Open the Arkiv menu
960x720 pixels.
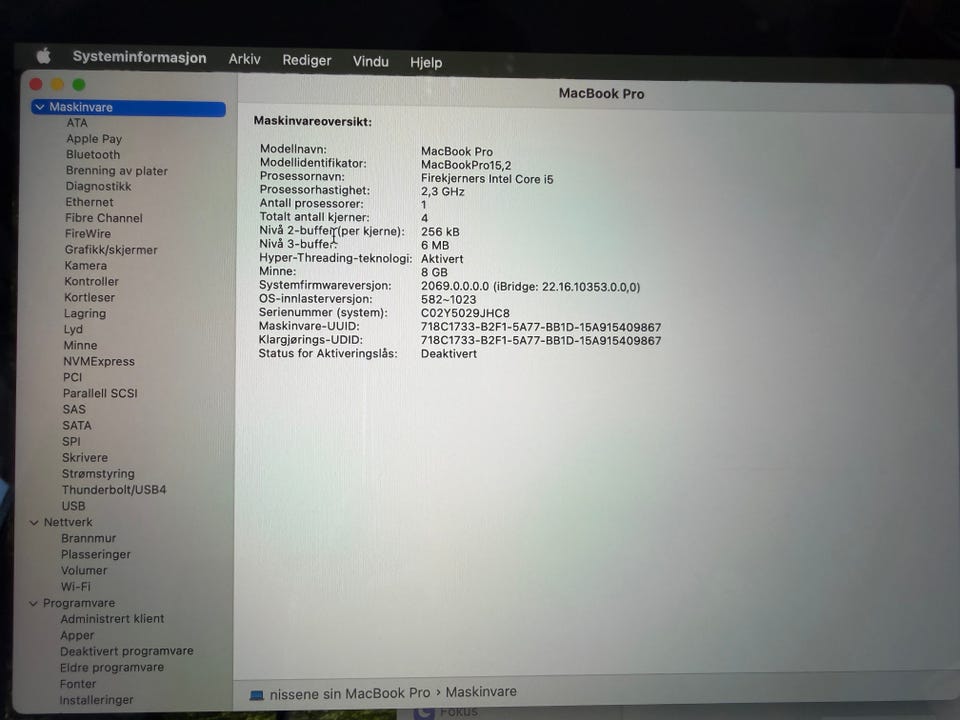[x=244, y=59]
